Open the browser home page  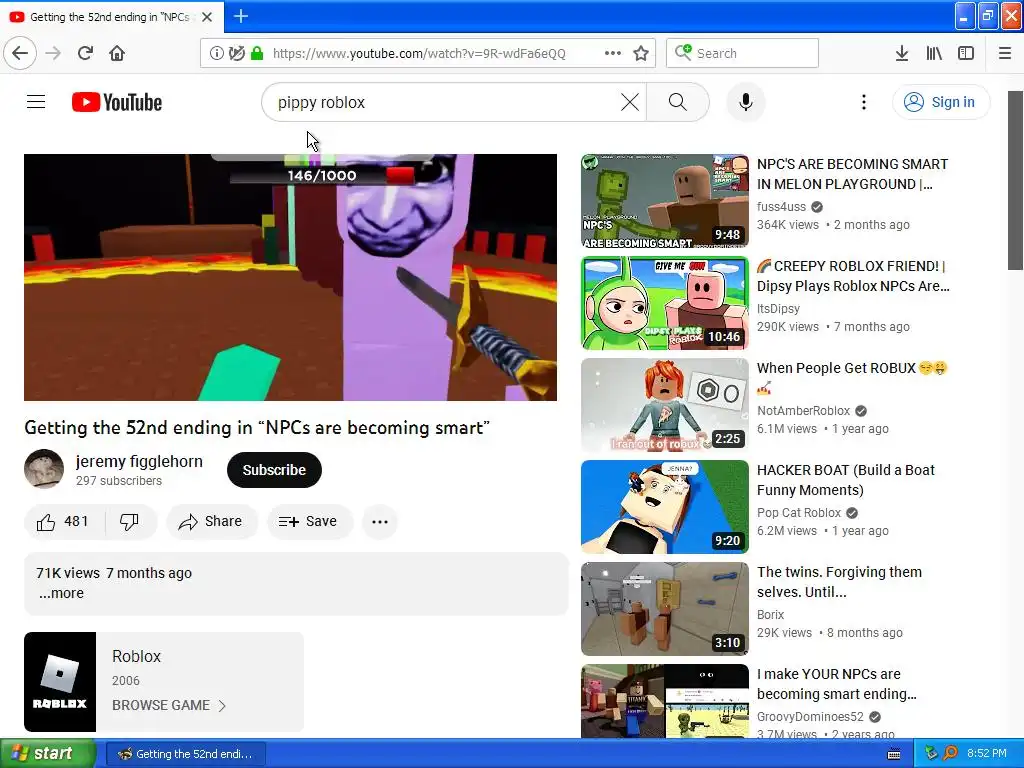117,53
